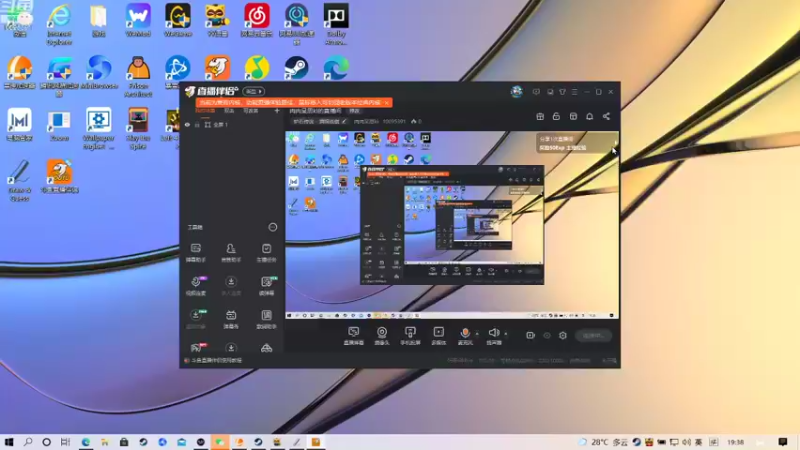The height and width of the screenshot is (450, 800).
Task: Open the danmaku assistant tool
Action: click(x=195, y=253)
